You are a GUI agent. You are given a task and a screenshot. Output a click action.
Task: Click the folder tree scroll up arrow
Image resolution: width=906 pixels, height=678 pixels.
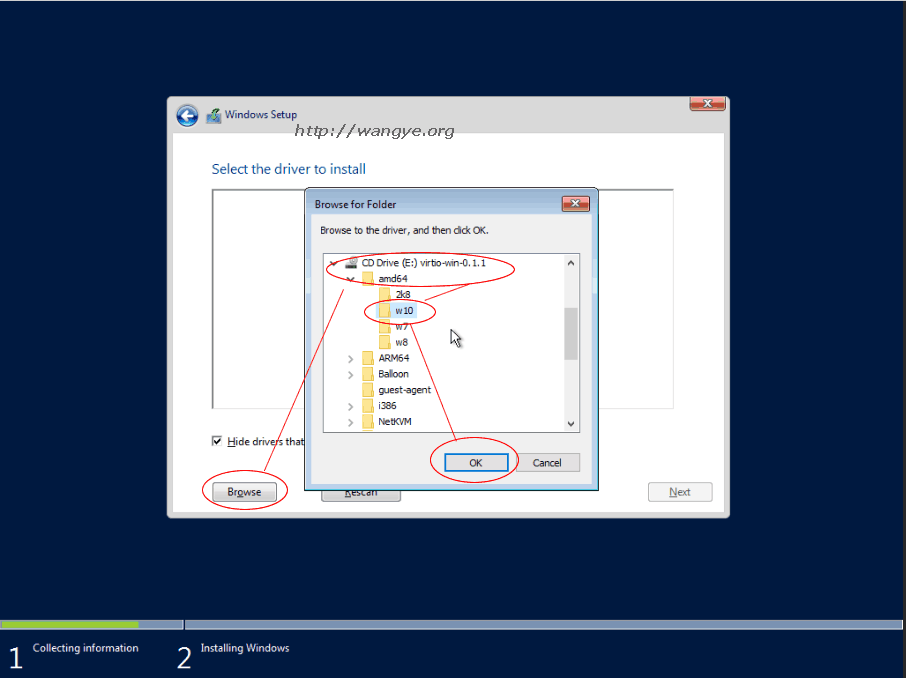click(571, 263)
